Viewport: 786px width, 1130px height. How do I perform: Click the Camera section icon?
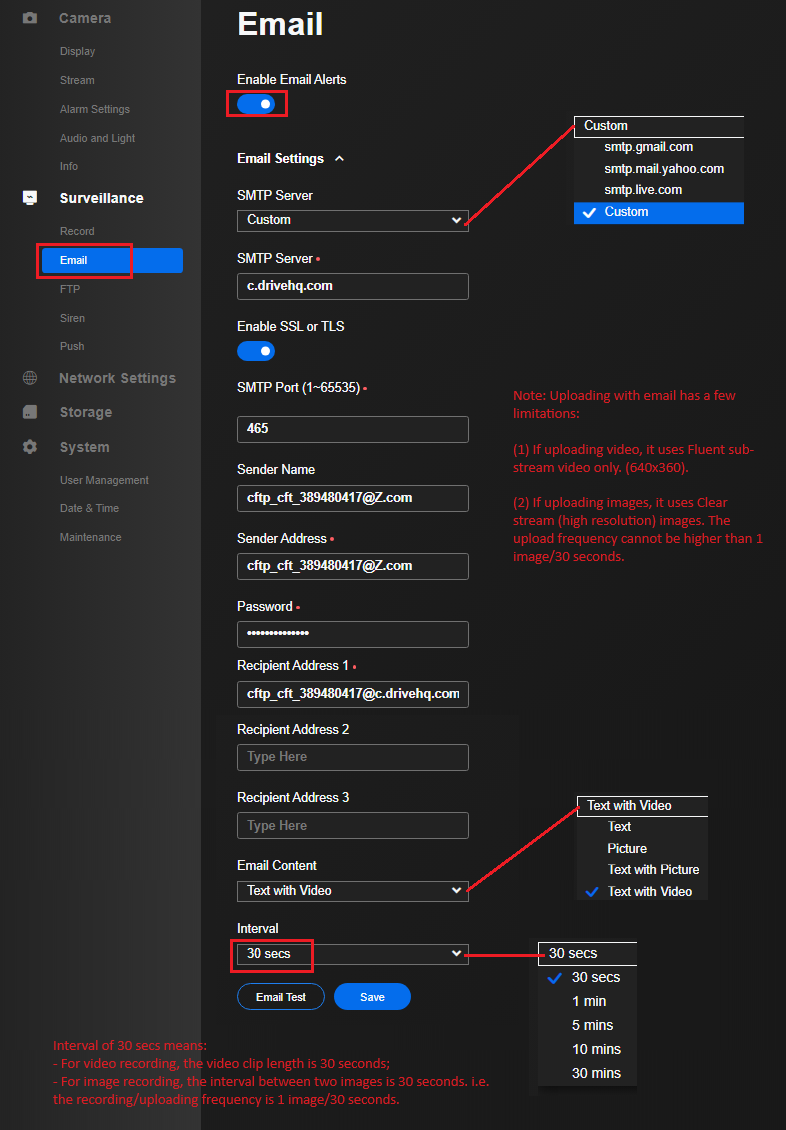coord(30,18)
